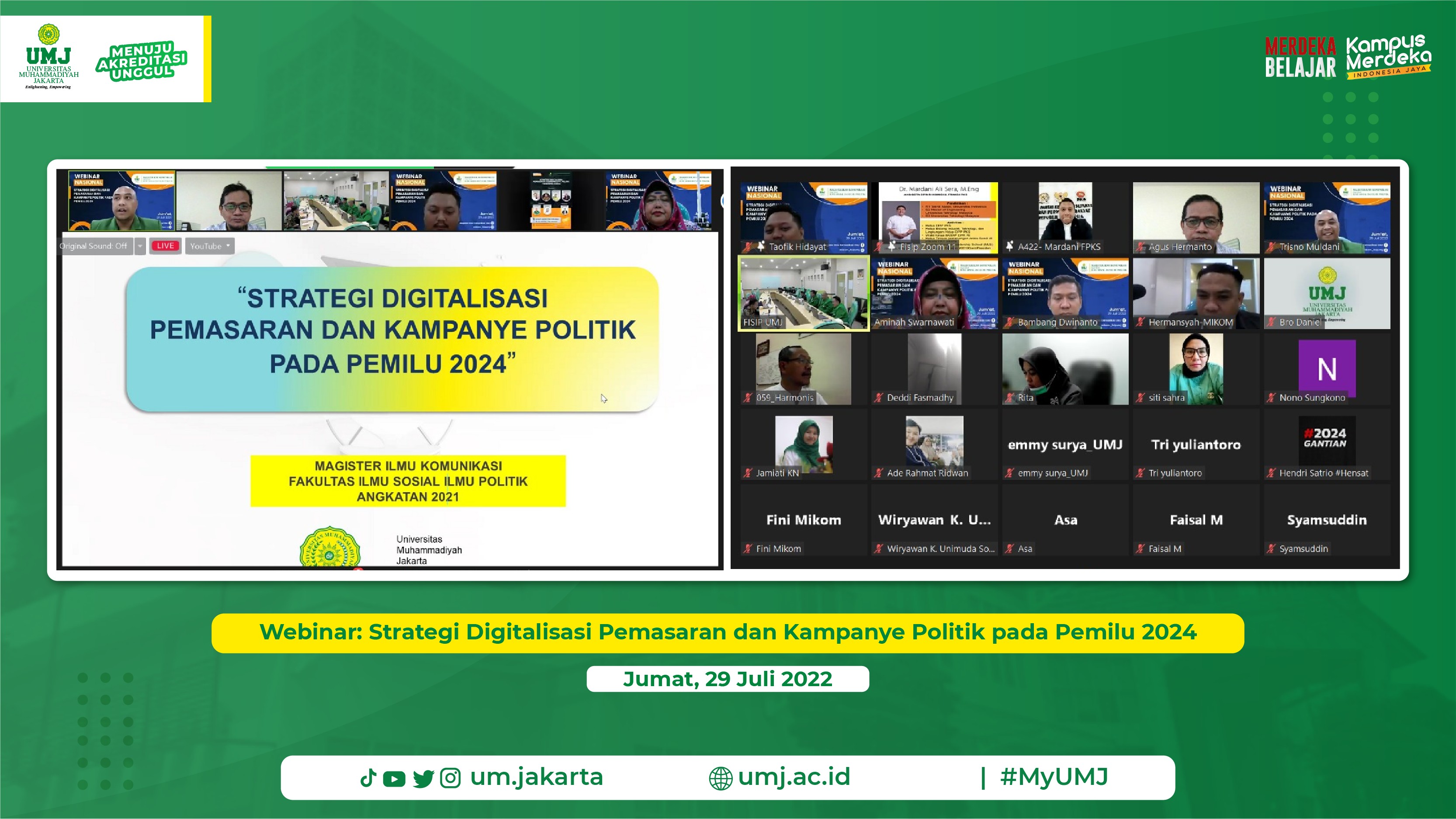Click the Twitter icon in the footer
Viewport: 1456px width, 819px height.
(x=423, y=778)
